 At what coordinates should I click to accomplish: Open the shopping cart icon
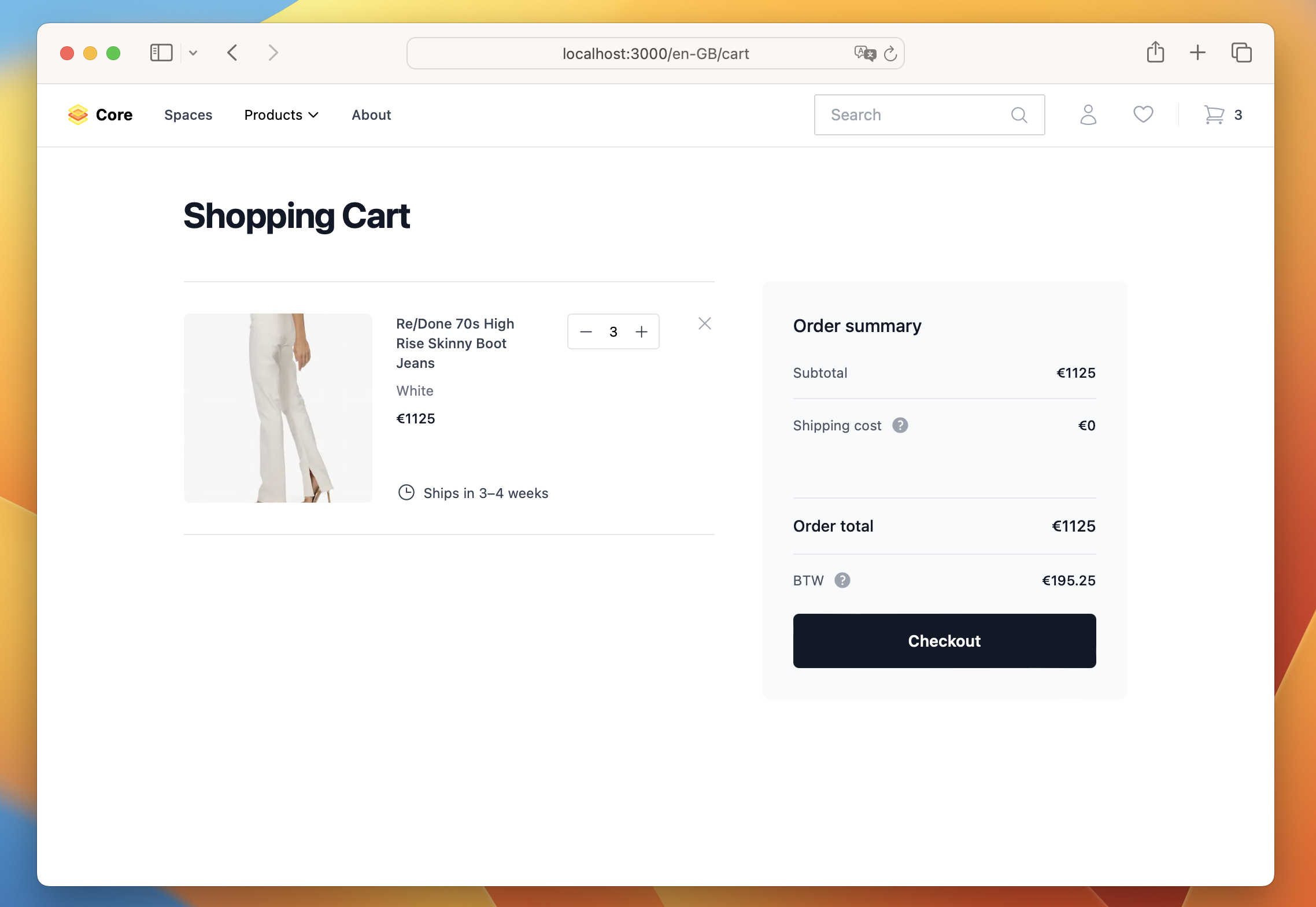(x=1214, y=115)
